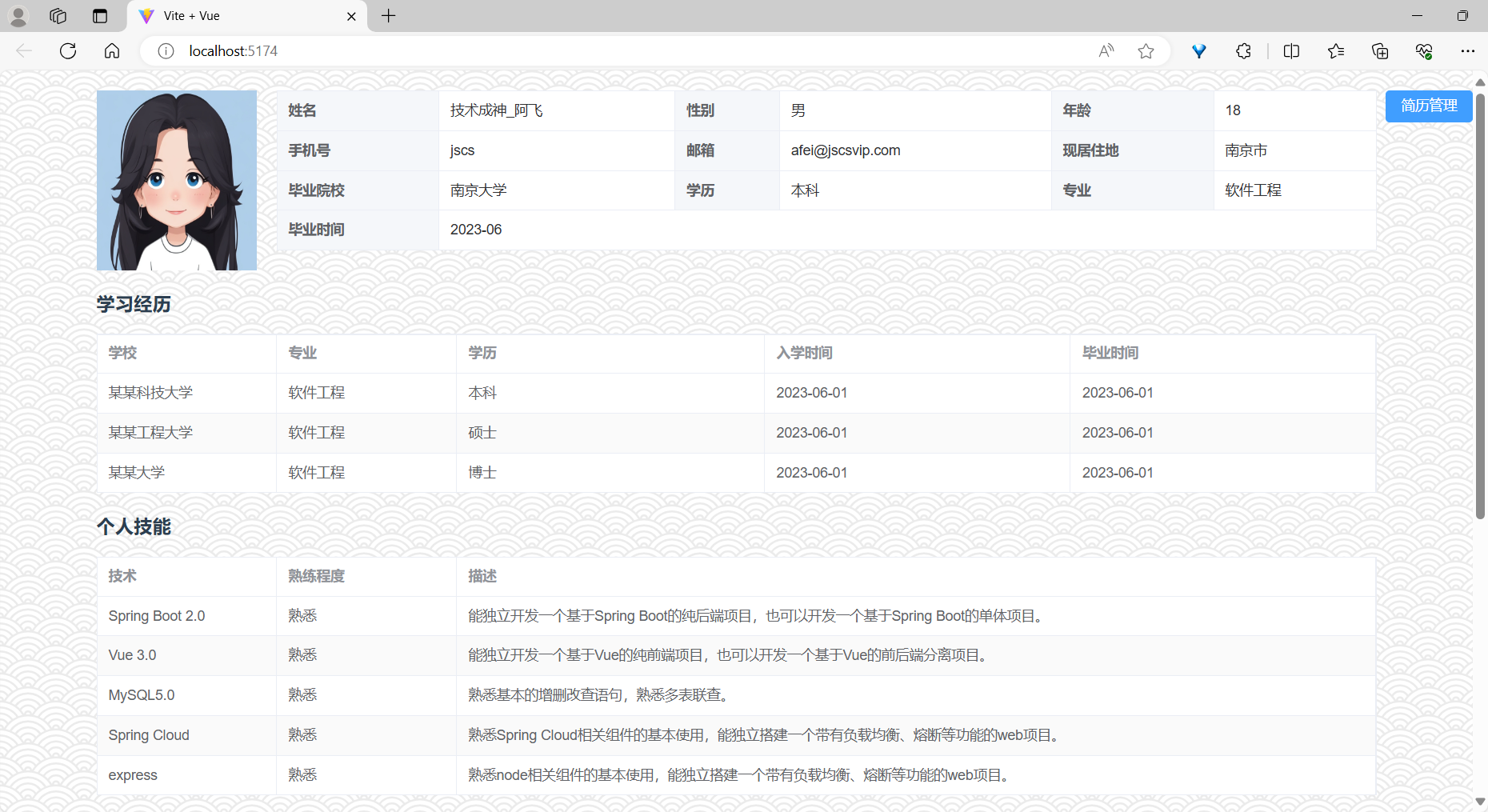
Task: Open the tab actions menu icon
Action: click(x=100, y=16)
